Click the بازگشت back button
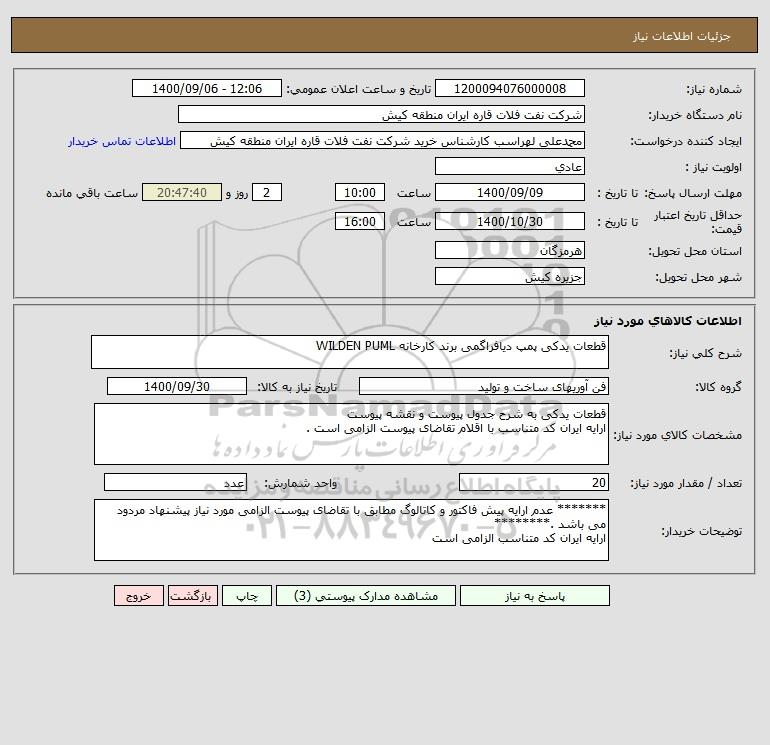This screenshot has width=770, height=745. click(x=192, y=596)
